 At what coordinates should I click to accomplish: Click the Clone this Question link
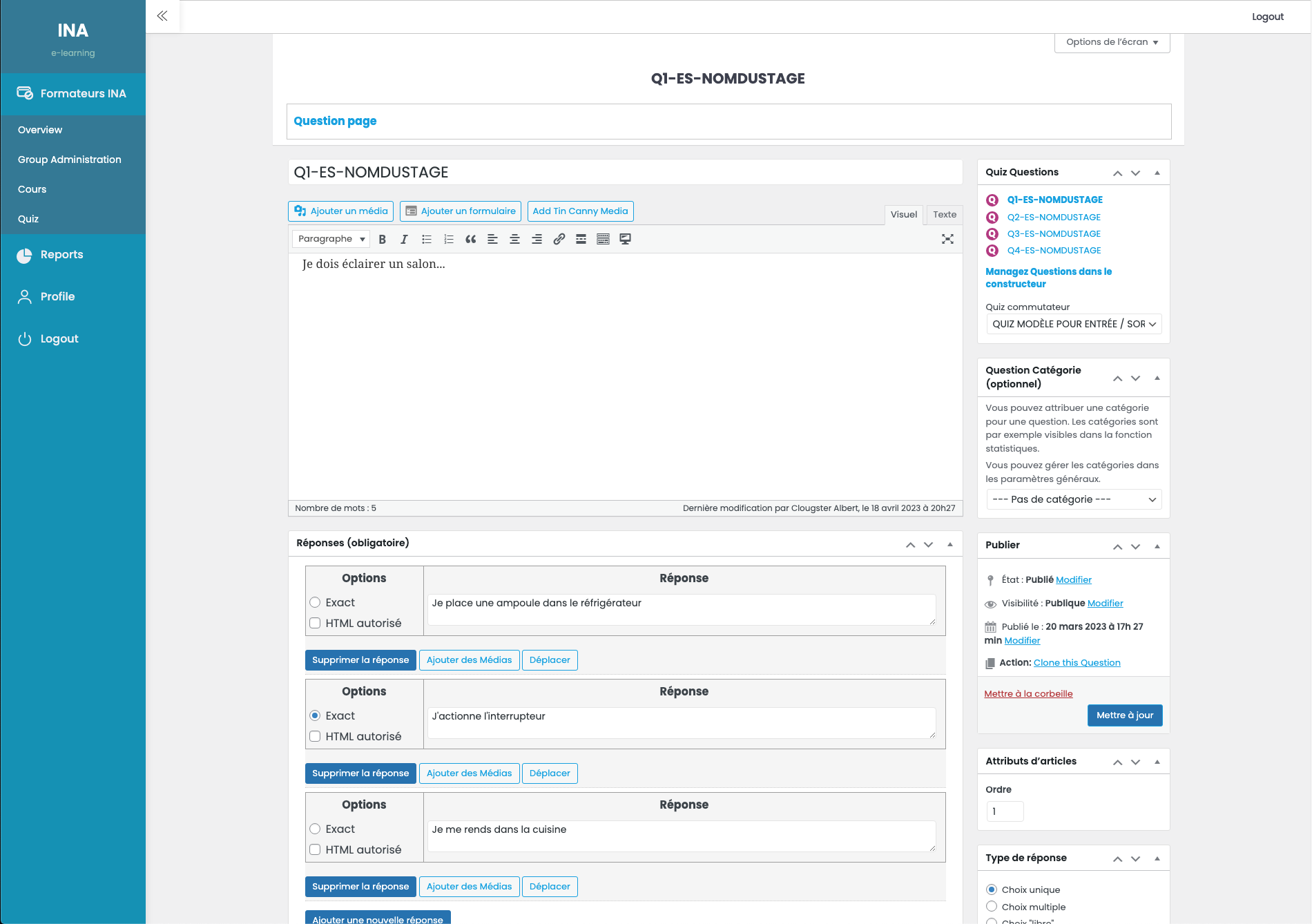[x=1077, y=662]
